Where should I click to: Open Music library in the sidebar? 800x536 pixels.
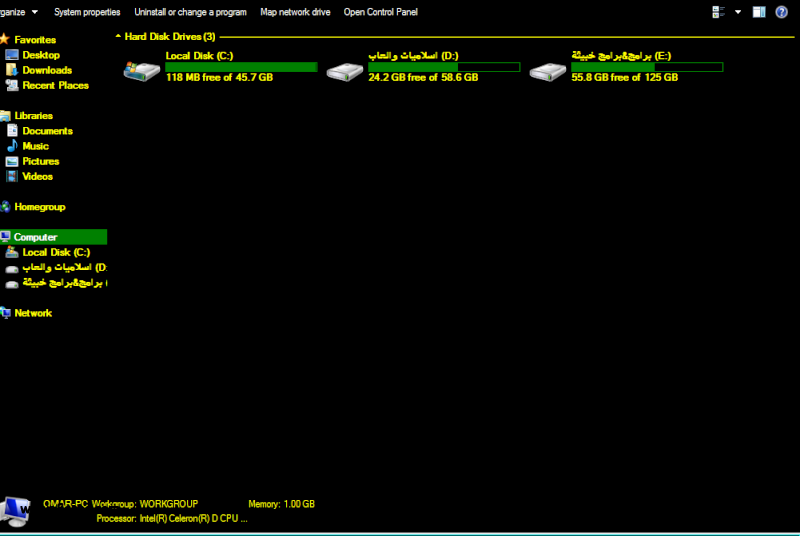coord(35,146)
